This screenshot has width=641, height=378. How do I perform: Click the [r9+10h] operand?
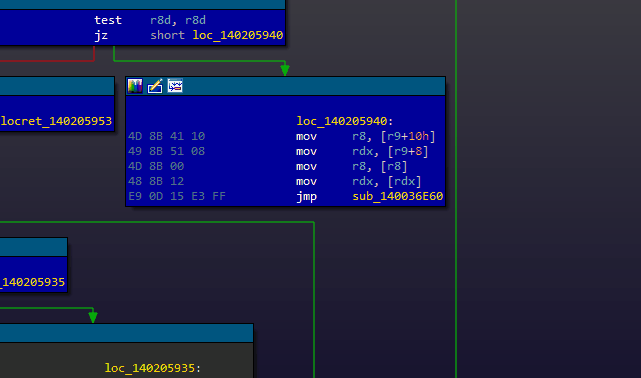(x=408, y=136)
